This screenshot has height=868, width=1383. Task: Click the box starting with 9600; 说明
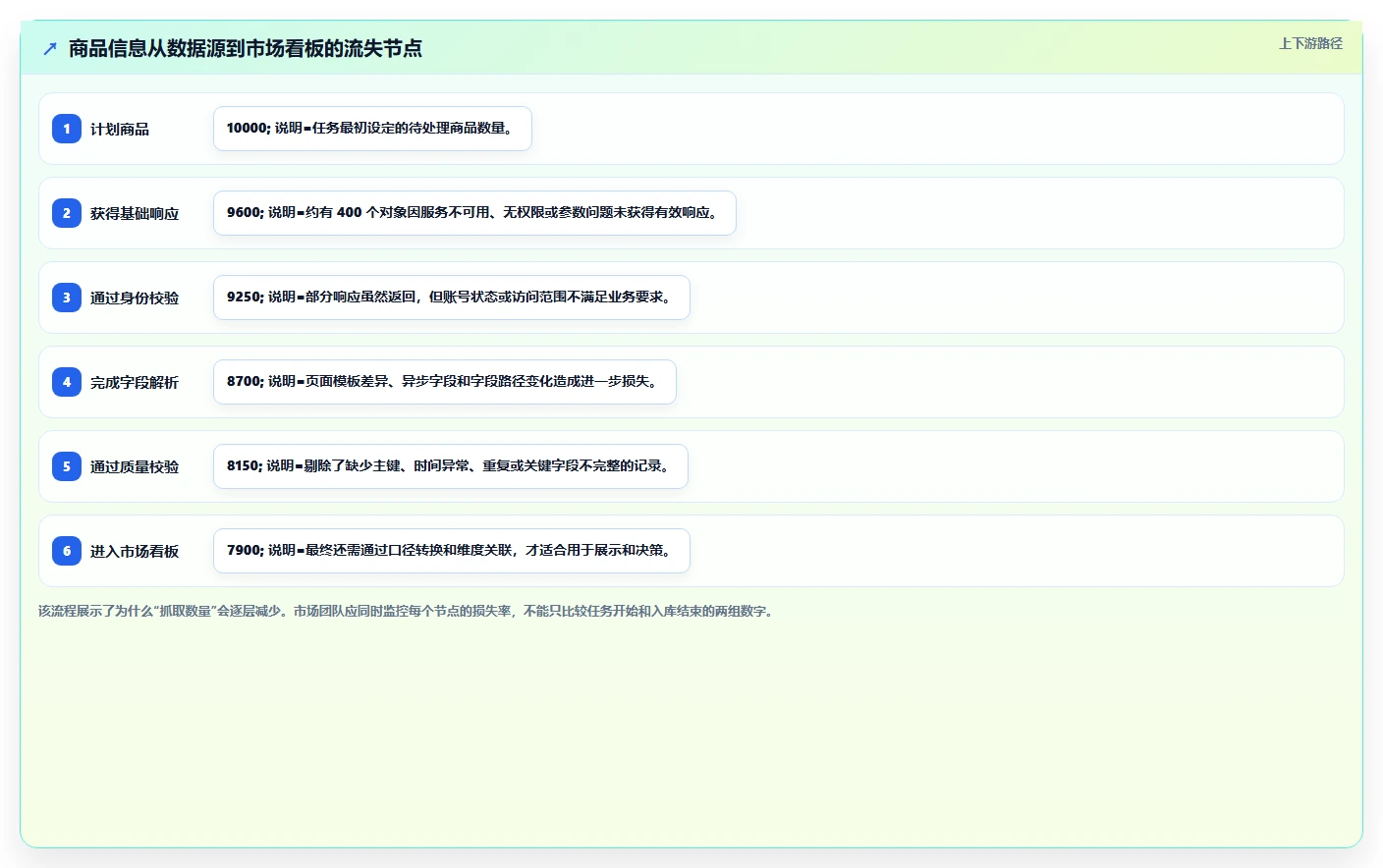point(474,213)
